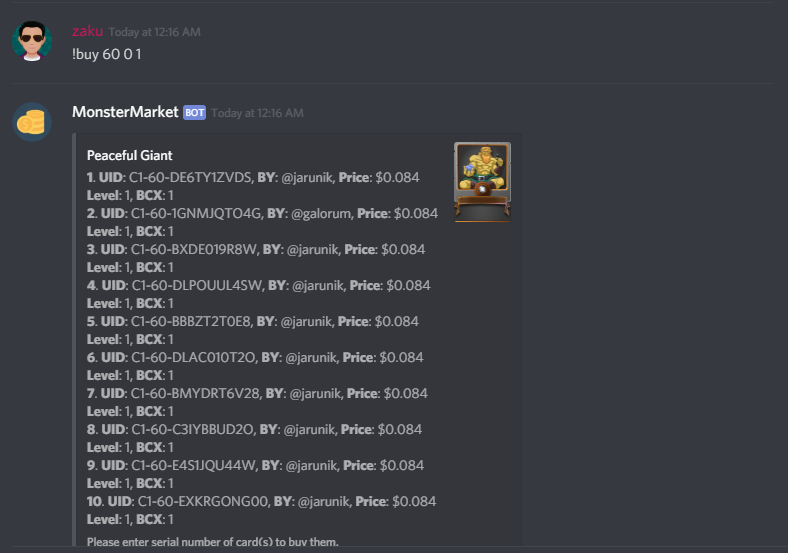Click MonsterMarket's message timestamp 12:16 AM
Image resolution: width=788 pixels, height=553 pixels.
pos(257,113)
